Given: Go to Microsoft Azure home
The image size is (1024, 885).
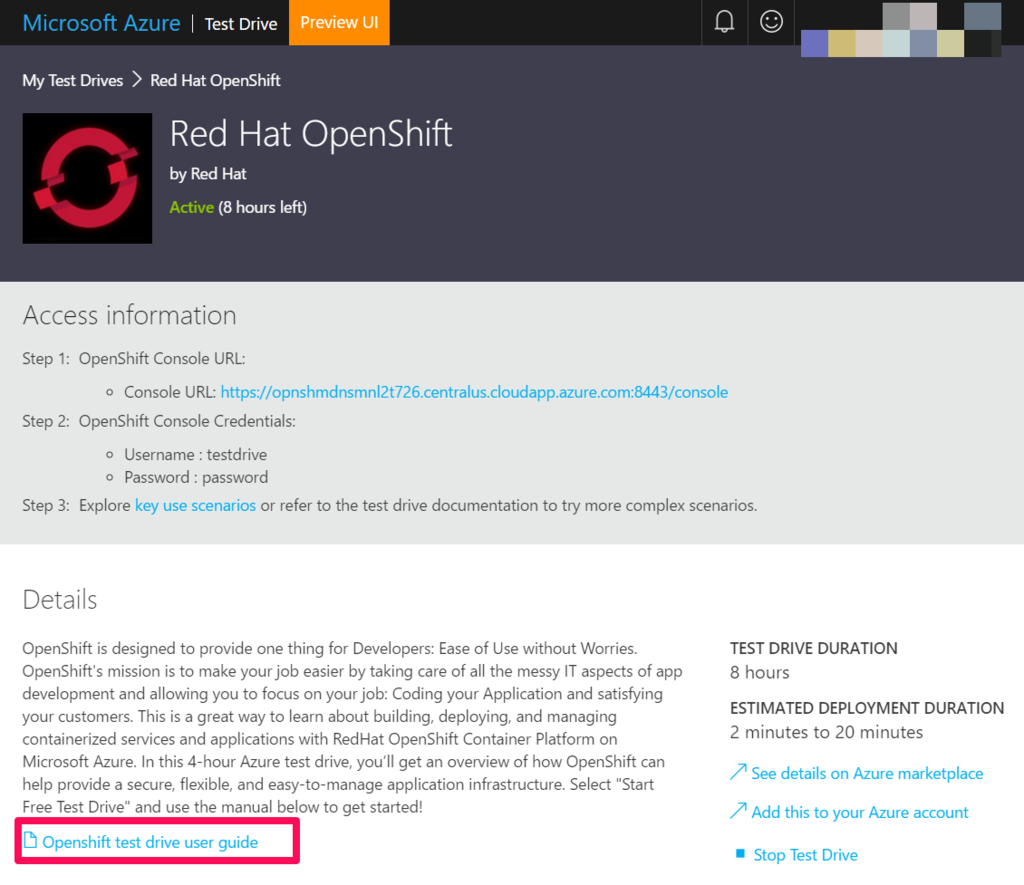Looking at the screenshot, I should pyautogui.click(x=101, y=23).
